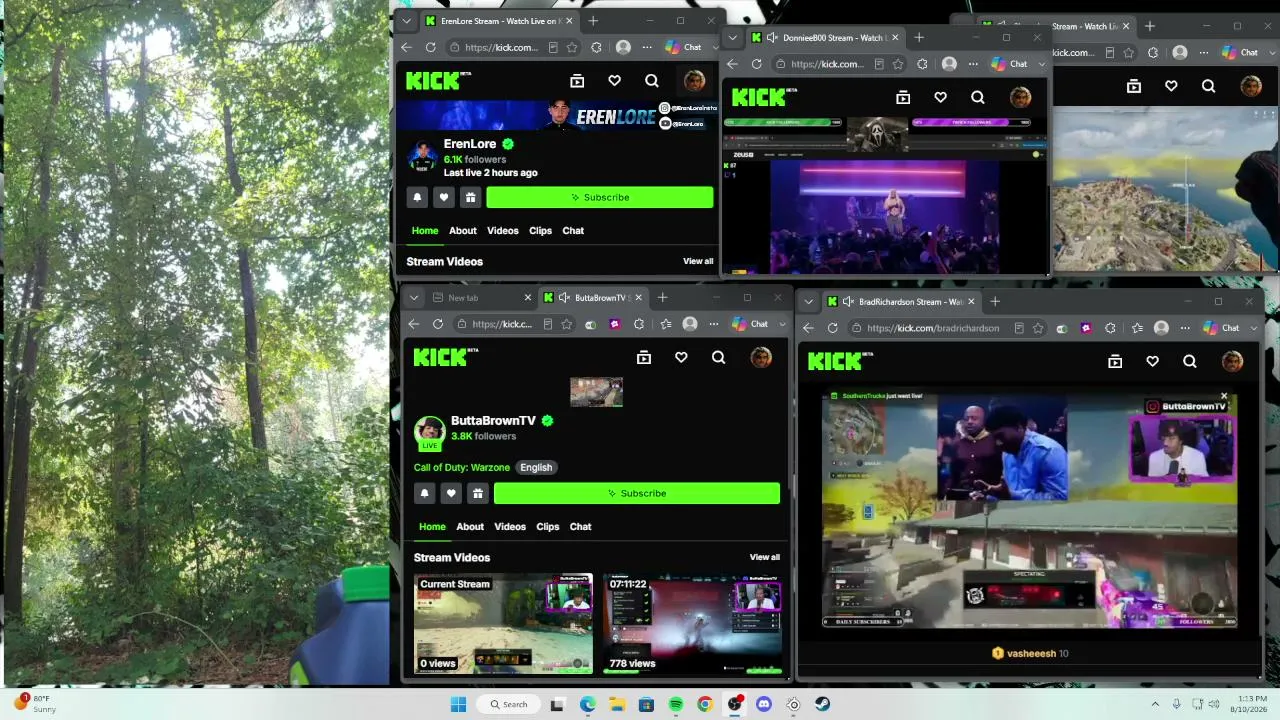The width and height of the screenshot is (1280, 720).
Task: Open Kick browse icon in BradRichardson window
Action: tap(1115, 361)
